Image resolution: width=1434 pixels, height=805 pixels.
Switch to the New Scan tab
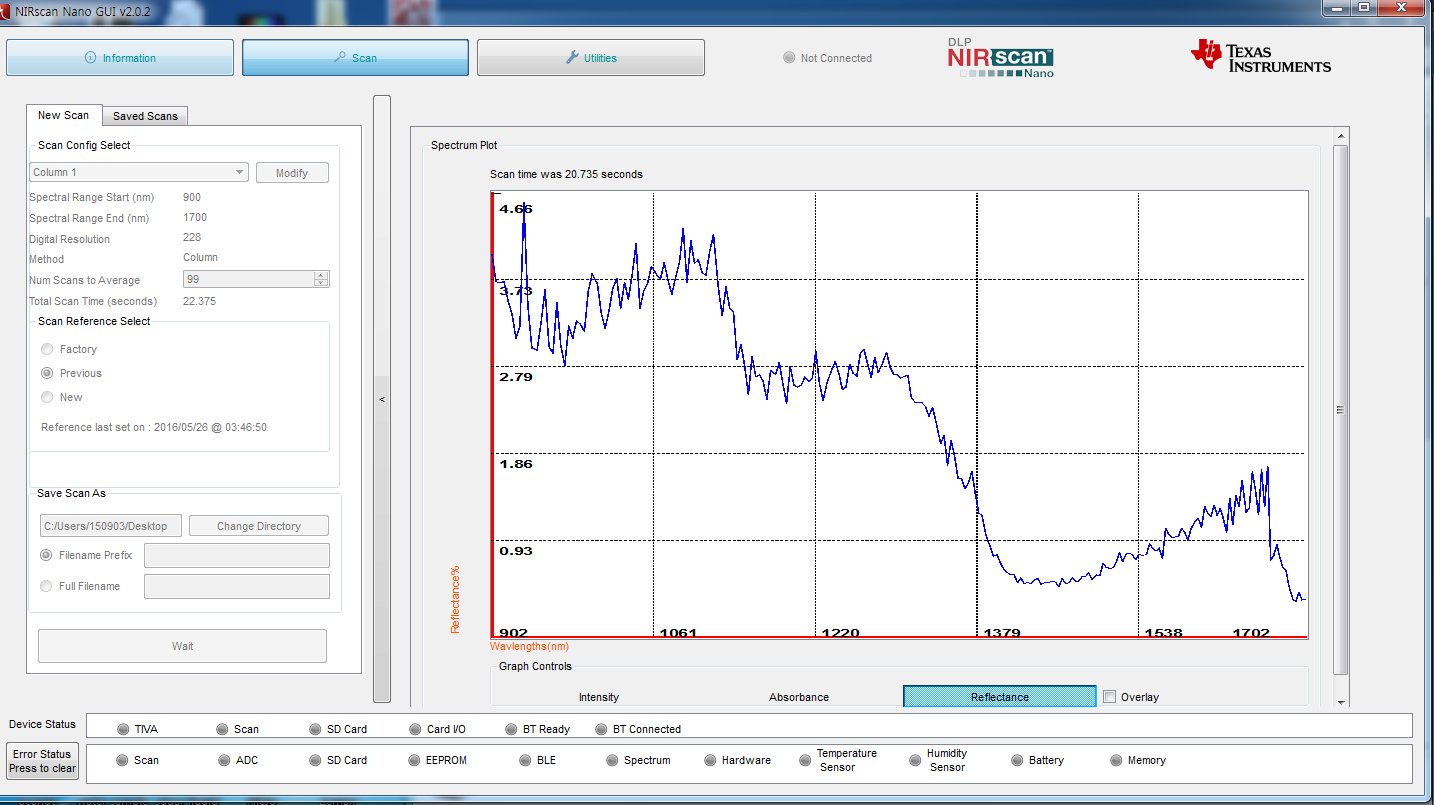pyautogui.click(x=64, y=115)
